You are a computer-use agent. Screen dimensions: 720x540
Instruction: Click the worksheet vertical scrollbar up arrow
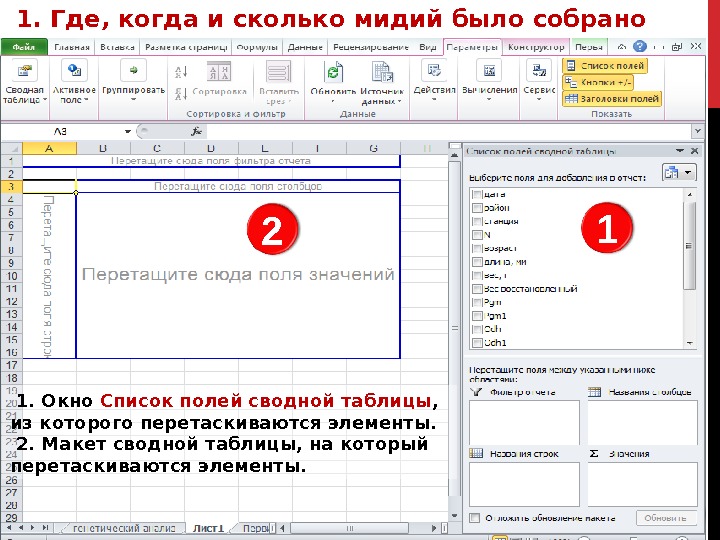[x=455, y=156]
